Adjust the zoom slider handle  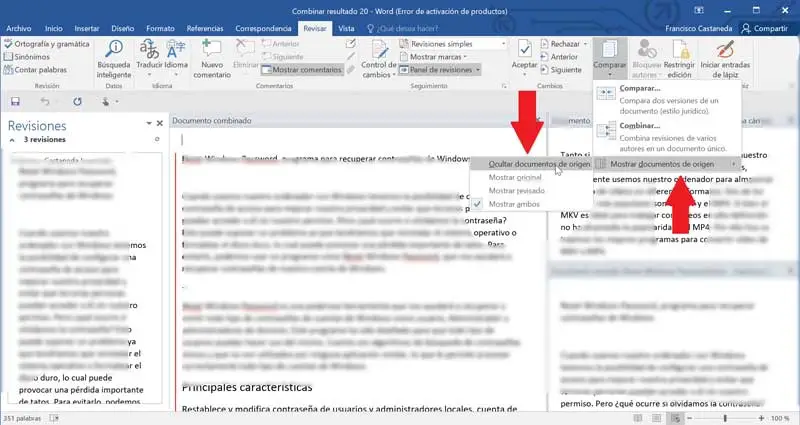tap(724, 418)
